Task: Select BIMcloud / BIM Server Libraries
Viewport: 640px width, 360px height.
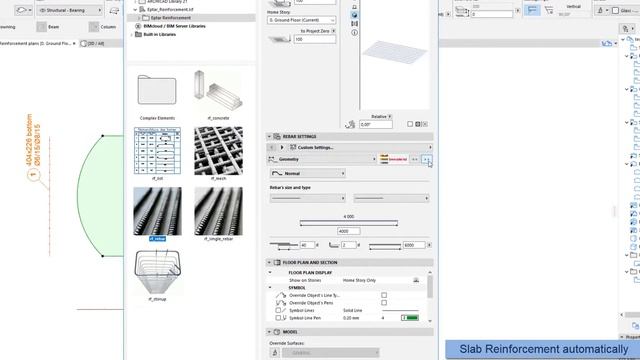Action: 174,26
